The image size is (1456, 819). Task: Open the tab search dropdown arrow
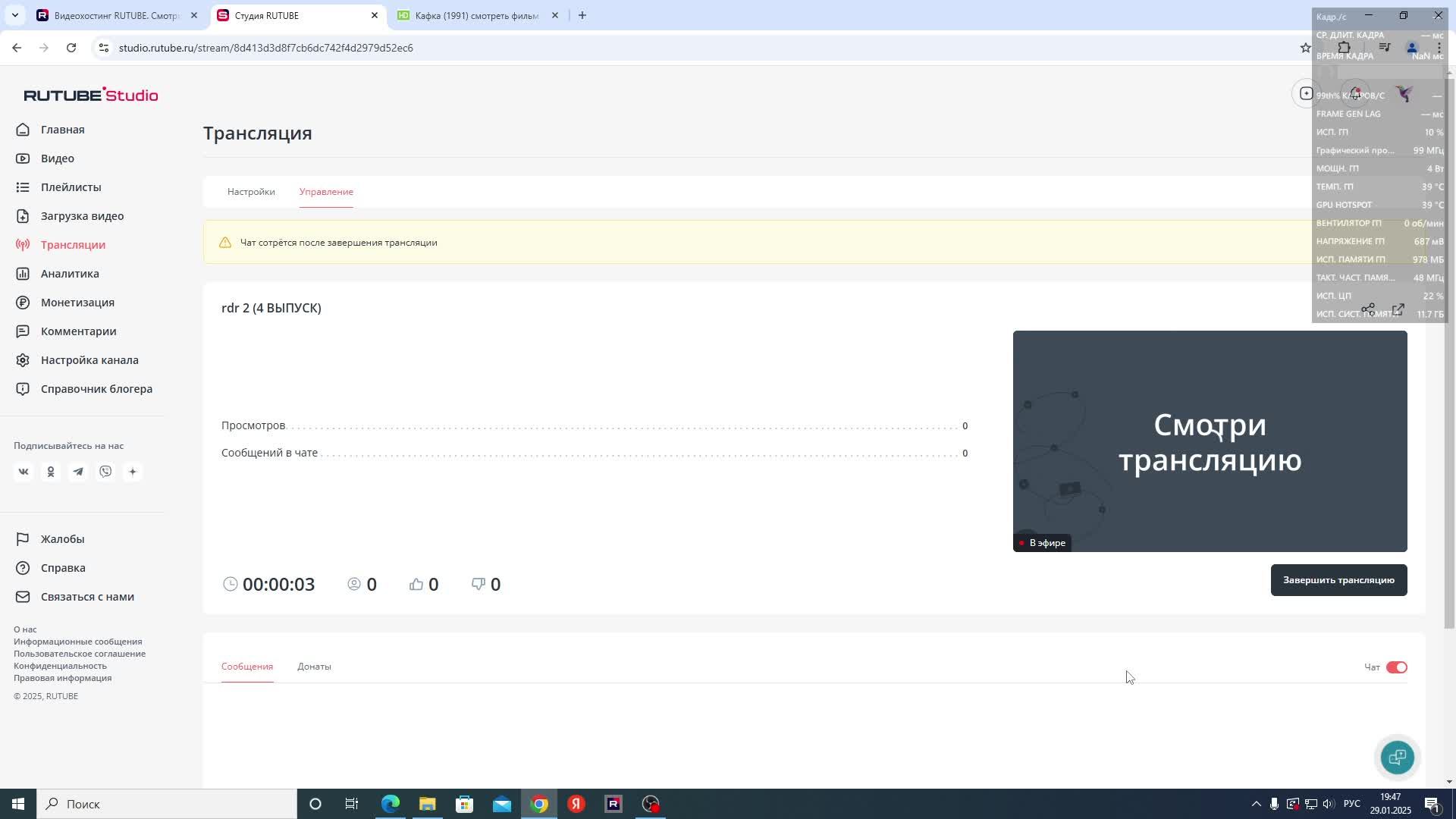click(x=14, y=15)
